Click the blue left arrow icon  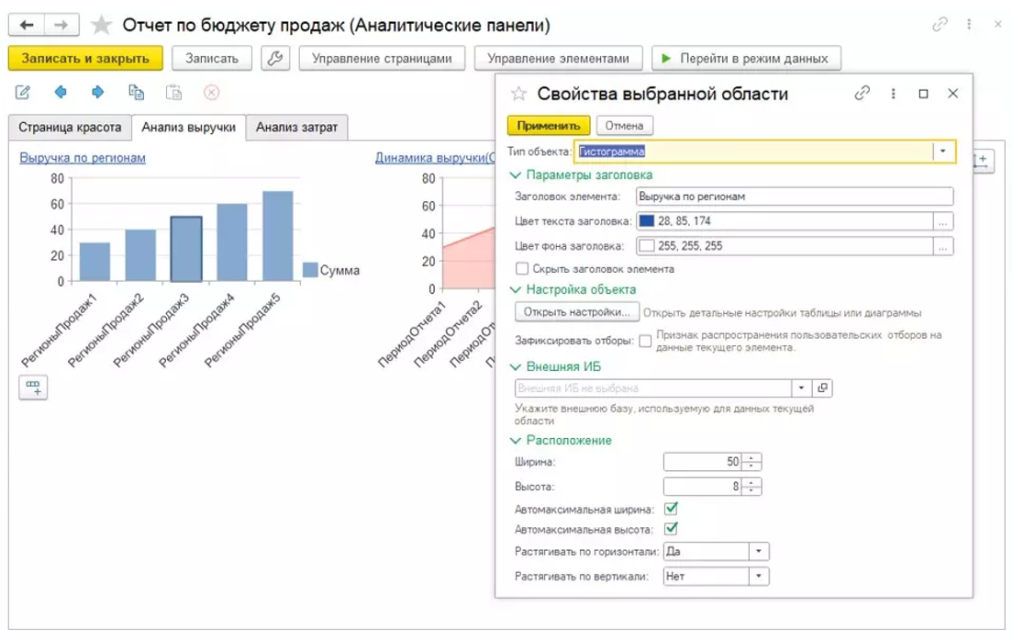click(61, 92)
